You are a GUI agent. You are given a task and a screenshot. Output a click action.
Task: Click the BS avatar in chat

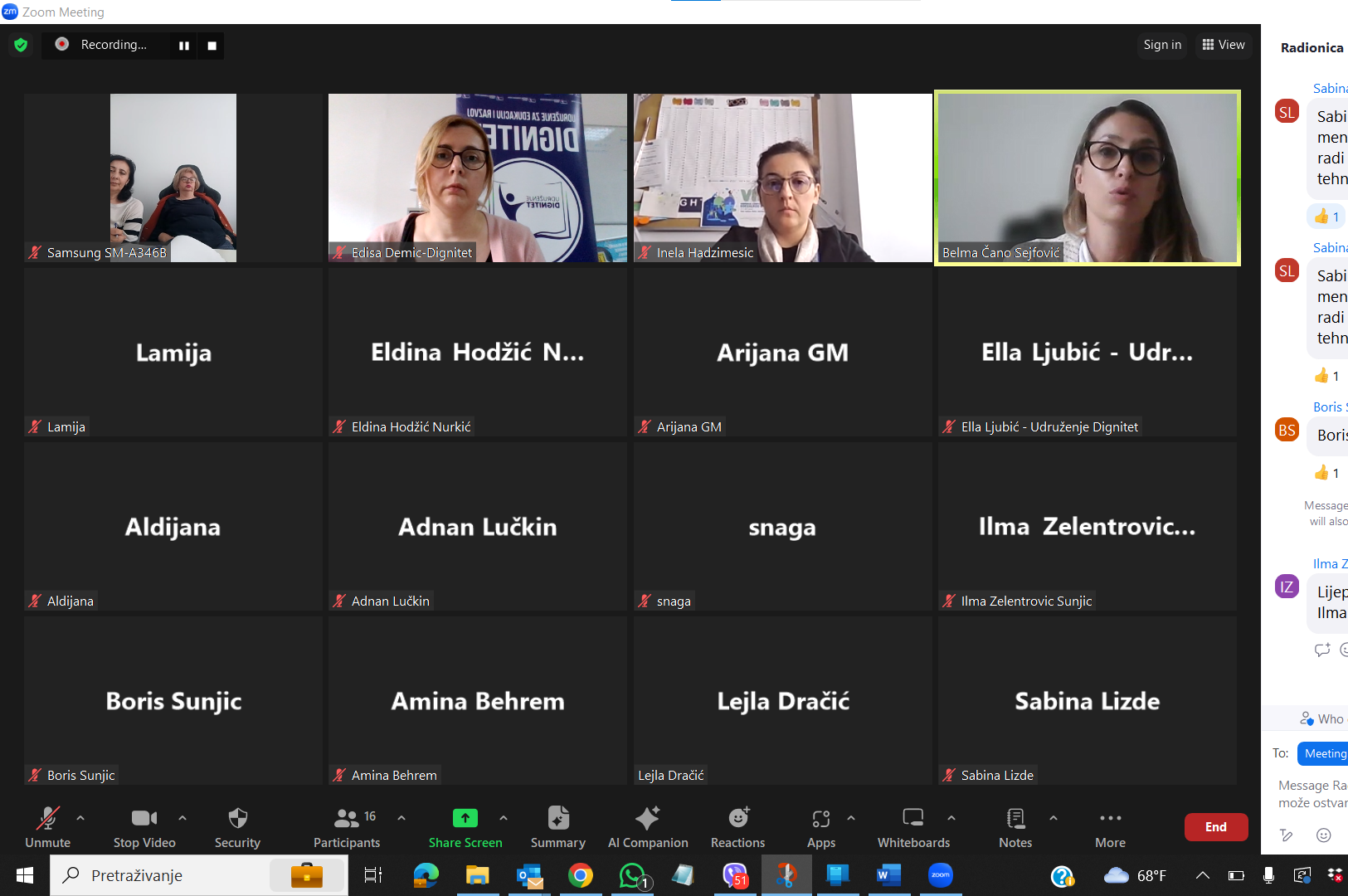tap(1287, 431)
